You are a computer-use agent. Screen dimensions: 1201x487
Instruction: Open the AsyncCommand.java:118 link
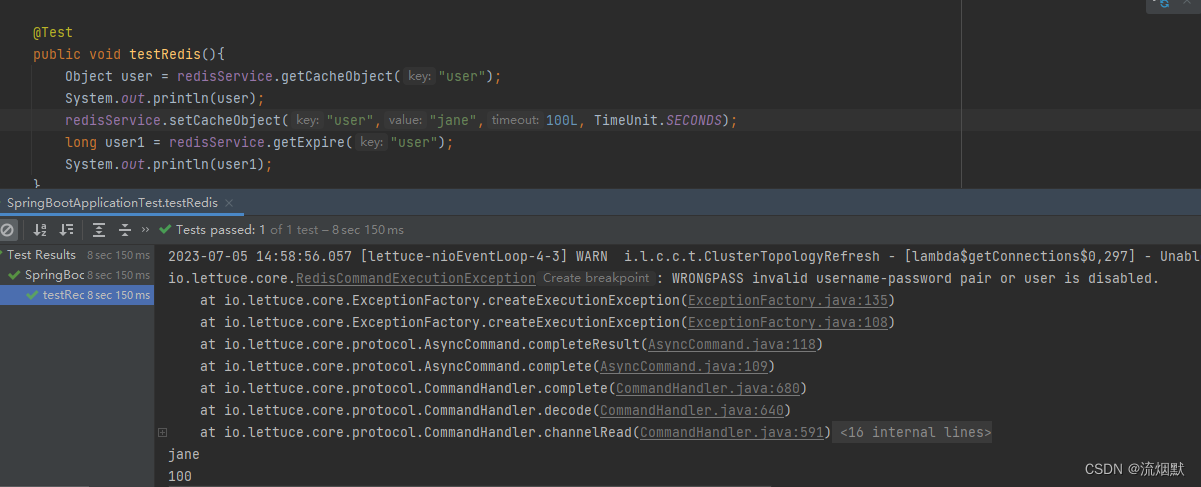coord(734,344)
